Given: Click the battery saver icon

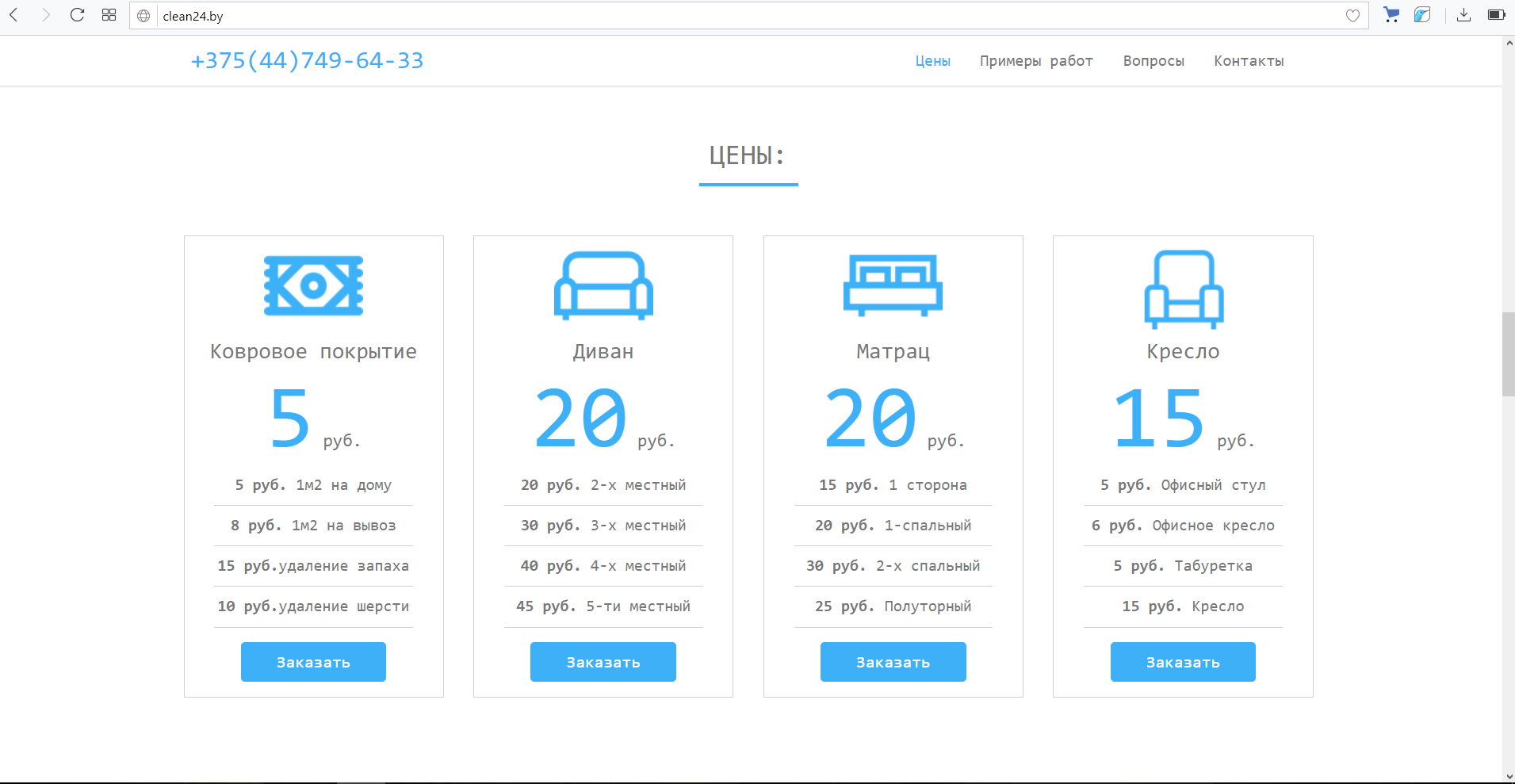Looking at the screenshot, I should [x=1496, y=15].
